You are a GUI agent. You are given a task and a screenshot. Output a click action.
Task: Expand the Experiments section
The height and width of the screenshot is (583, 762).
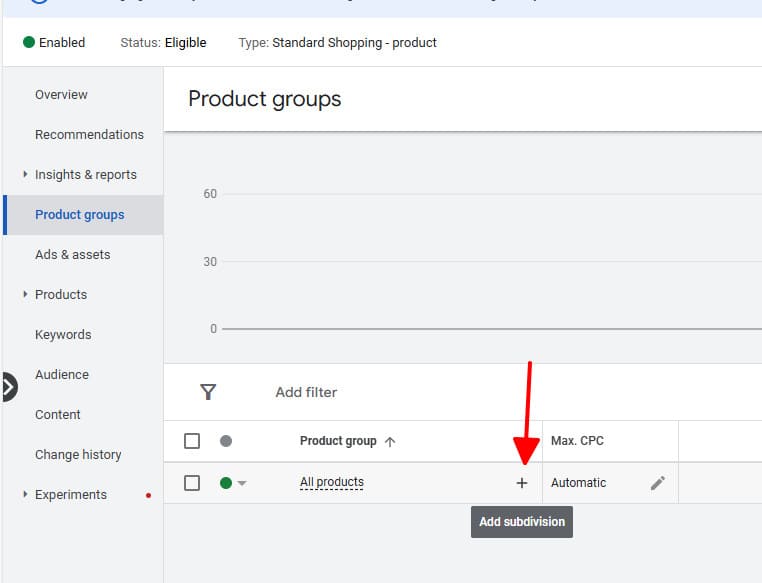(x=25, y=494)
